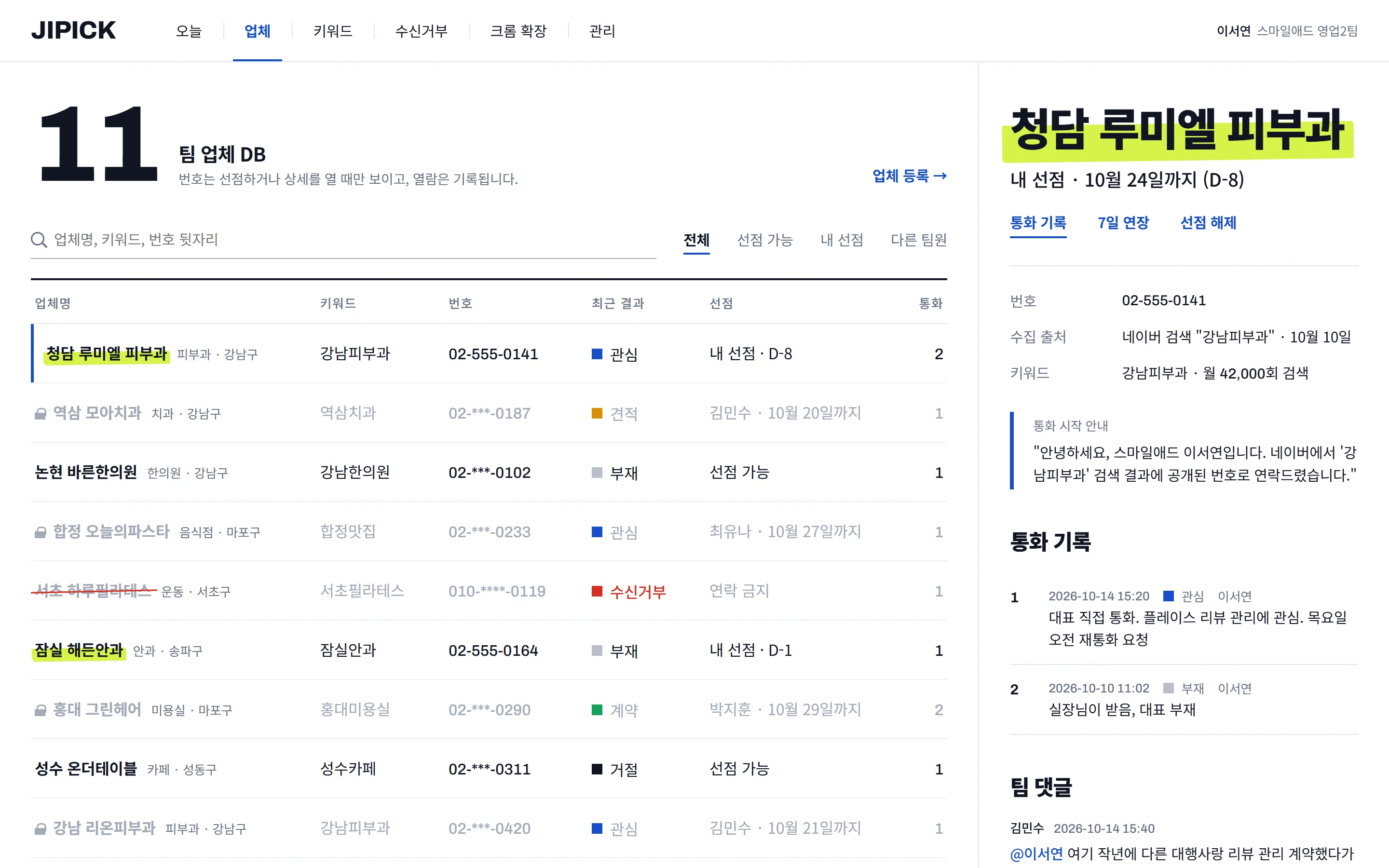Screen dimensions: 1389x868
Task: Select the 전체 filter
Action: [696, 240]
